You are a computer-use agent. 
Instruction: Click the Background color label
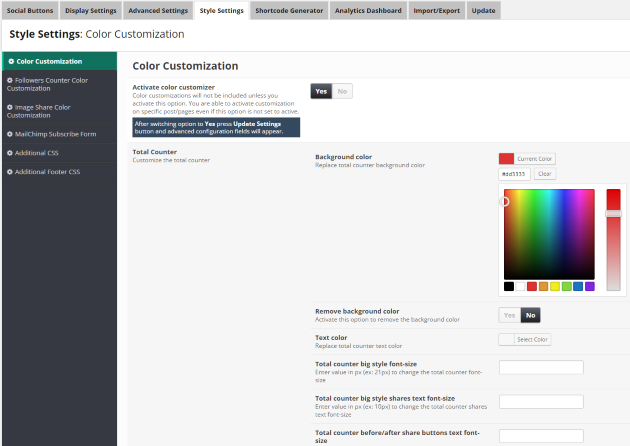point(344,157)
